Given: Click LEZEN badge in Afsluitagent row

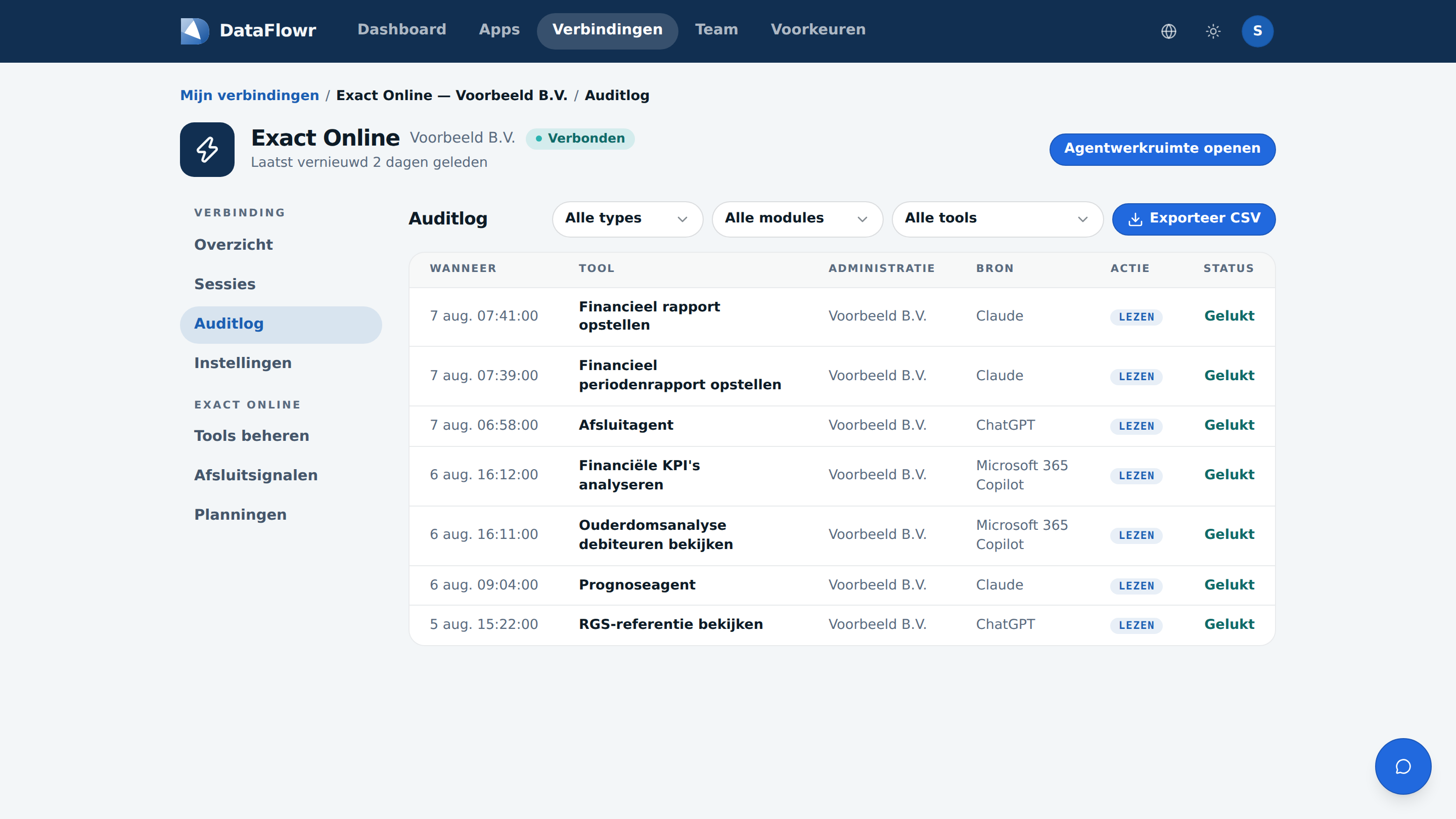Looking at the screenshot, I should click(1136, 426).
